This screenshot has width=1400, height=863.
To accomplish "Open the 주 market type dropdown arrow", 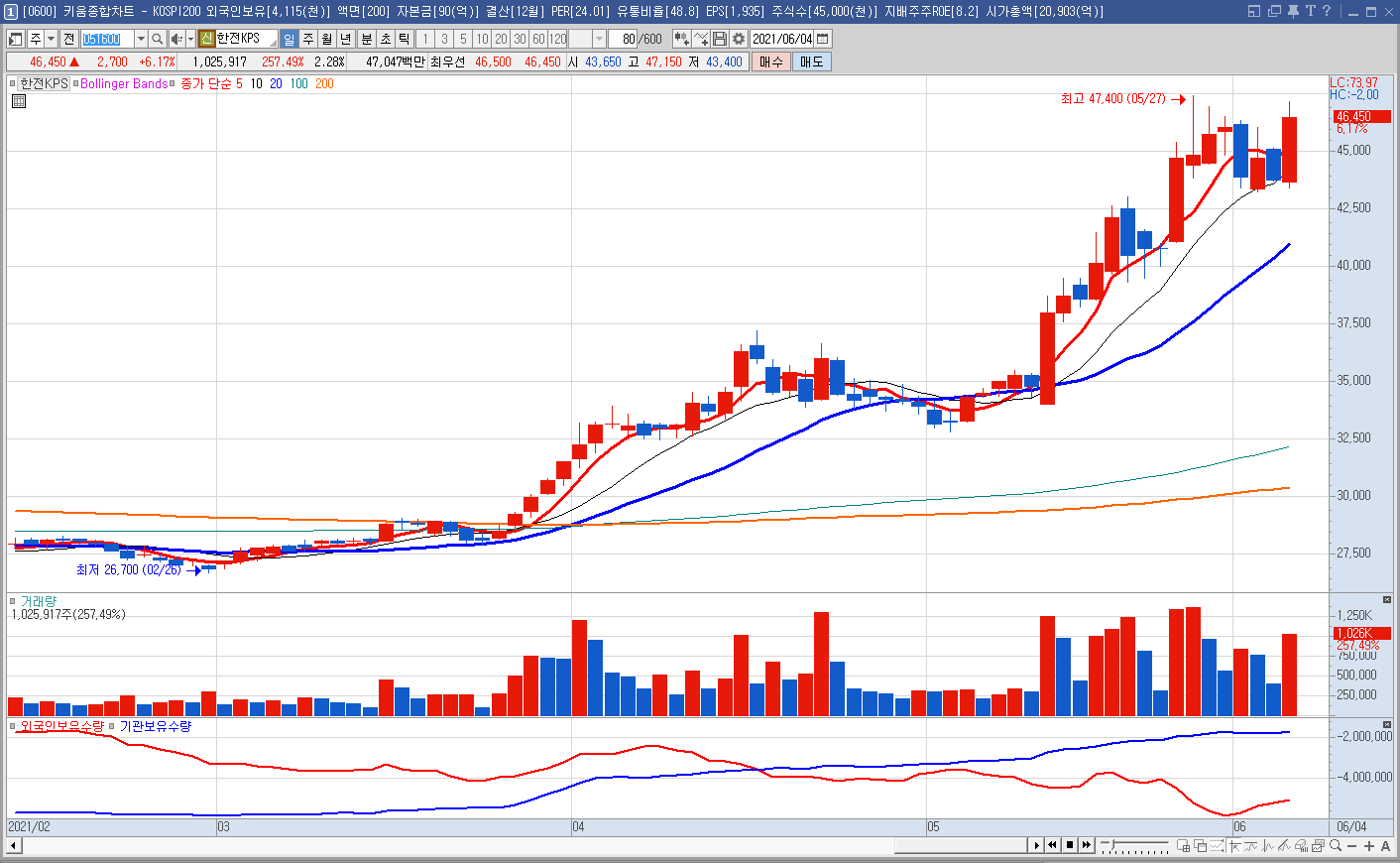I will click(51, 39).
